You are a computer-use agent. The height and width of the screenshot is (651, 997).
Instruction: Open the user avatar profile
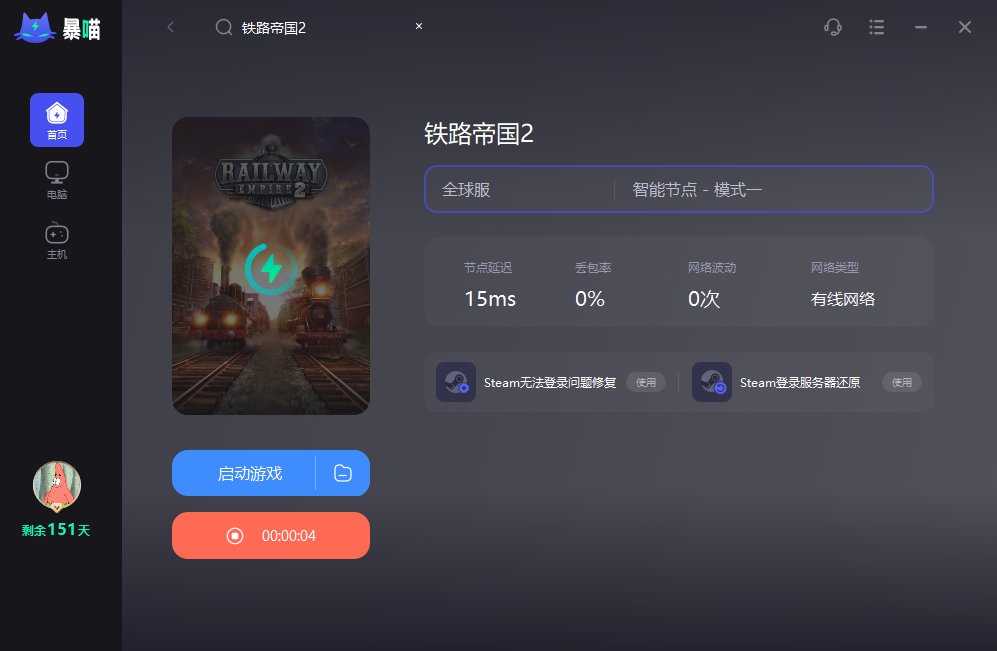57,486
